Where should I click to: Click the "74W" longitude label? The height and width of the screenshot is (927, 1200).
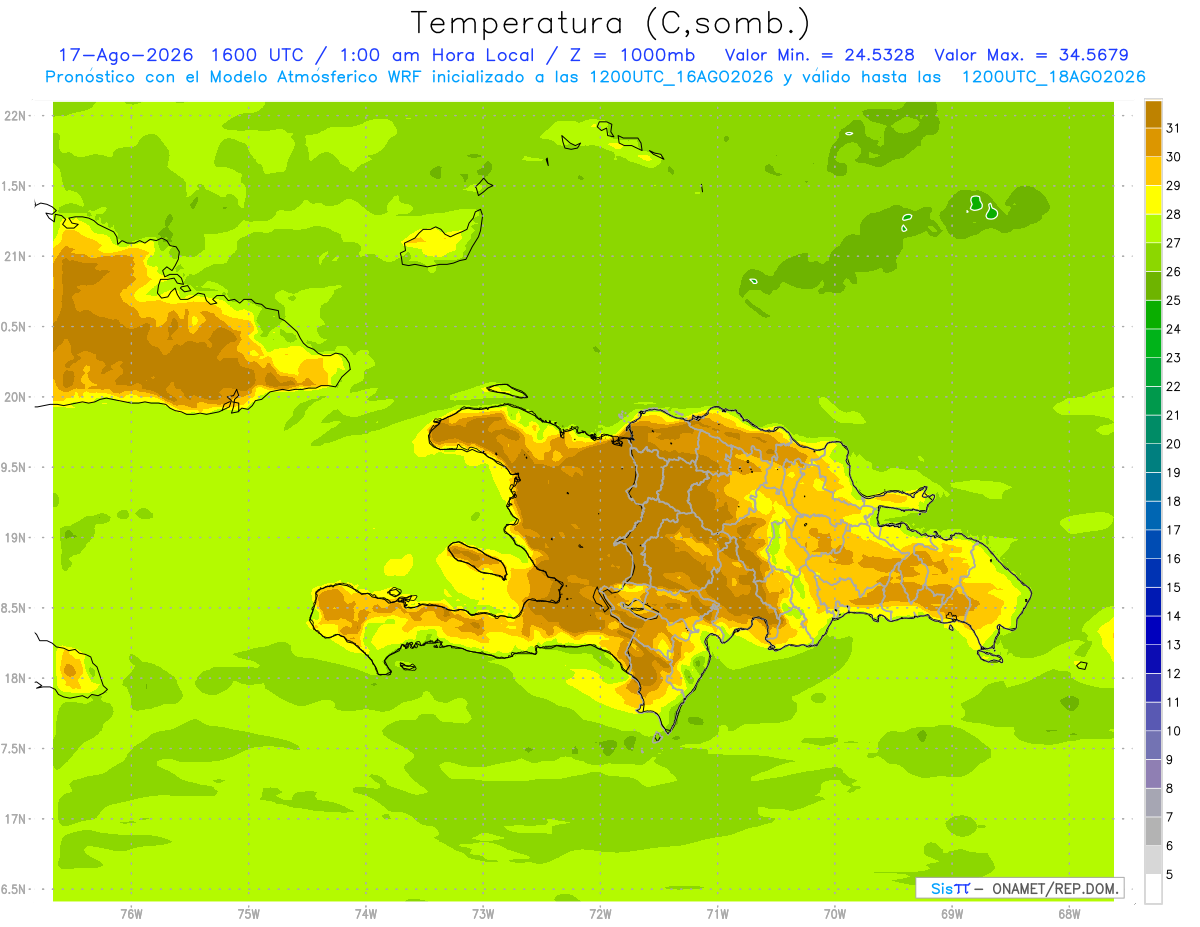pyautogui.click(x=366, y=914)
